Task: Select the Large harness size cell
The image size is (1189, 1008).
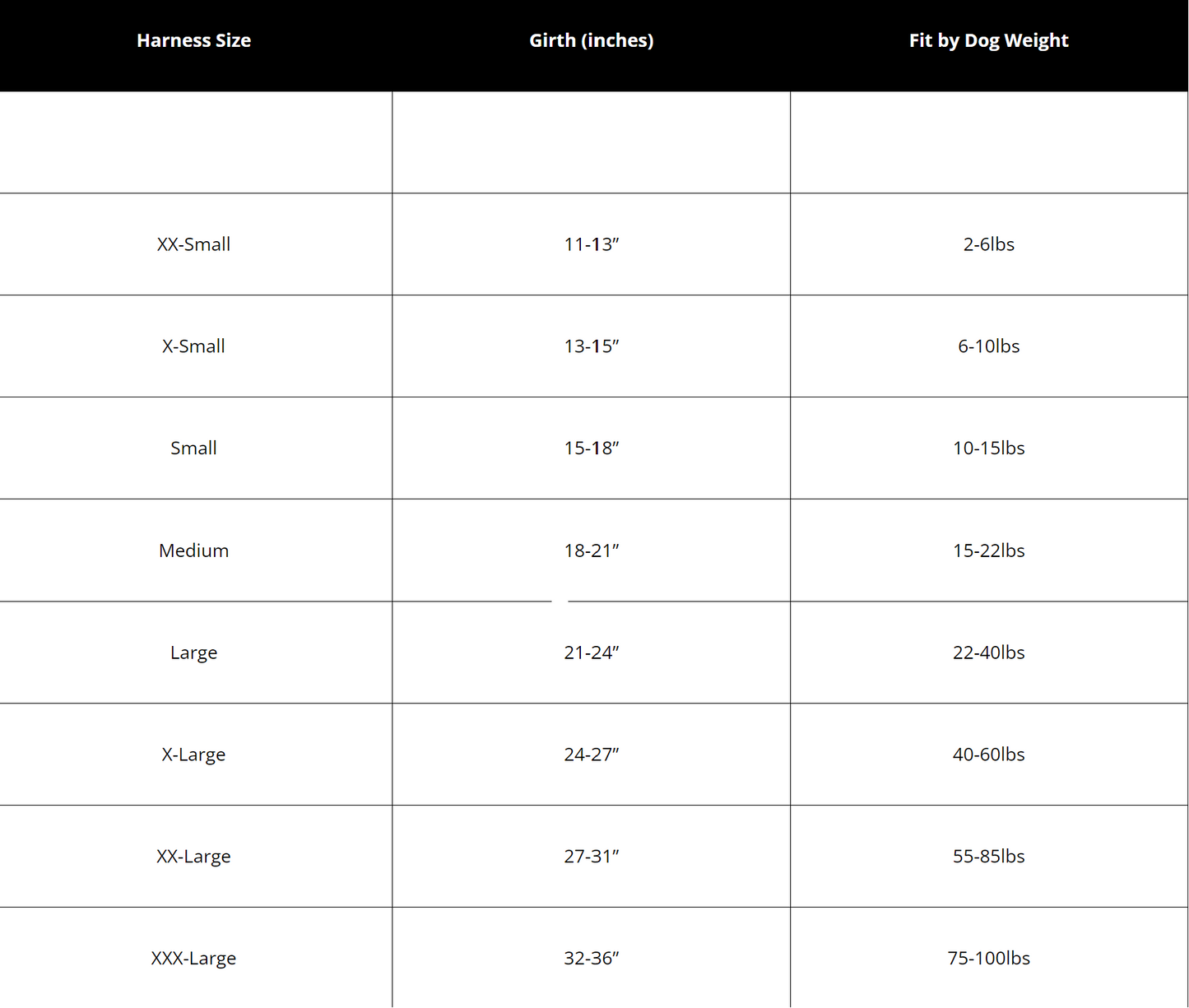Action: click(x=193, y=653)
